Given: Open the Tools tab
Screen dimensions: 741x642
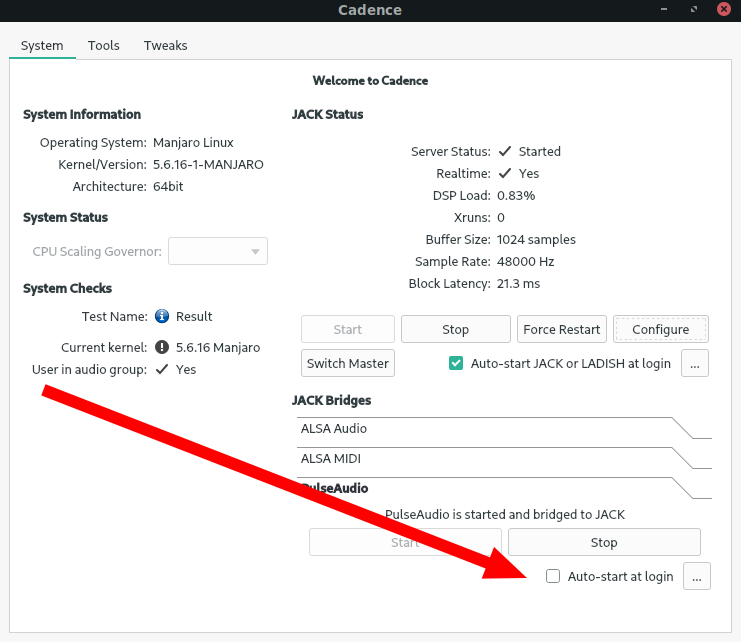Looking at the screenshot, I should [103, 45].
